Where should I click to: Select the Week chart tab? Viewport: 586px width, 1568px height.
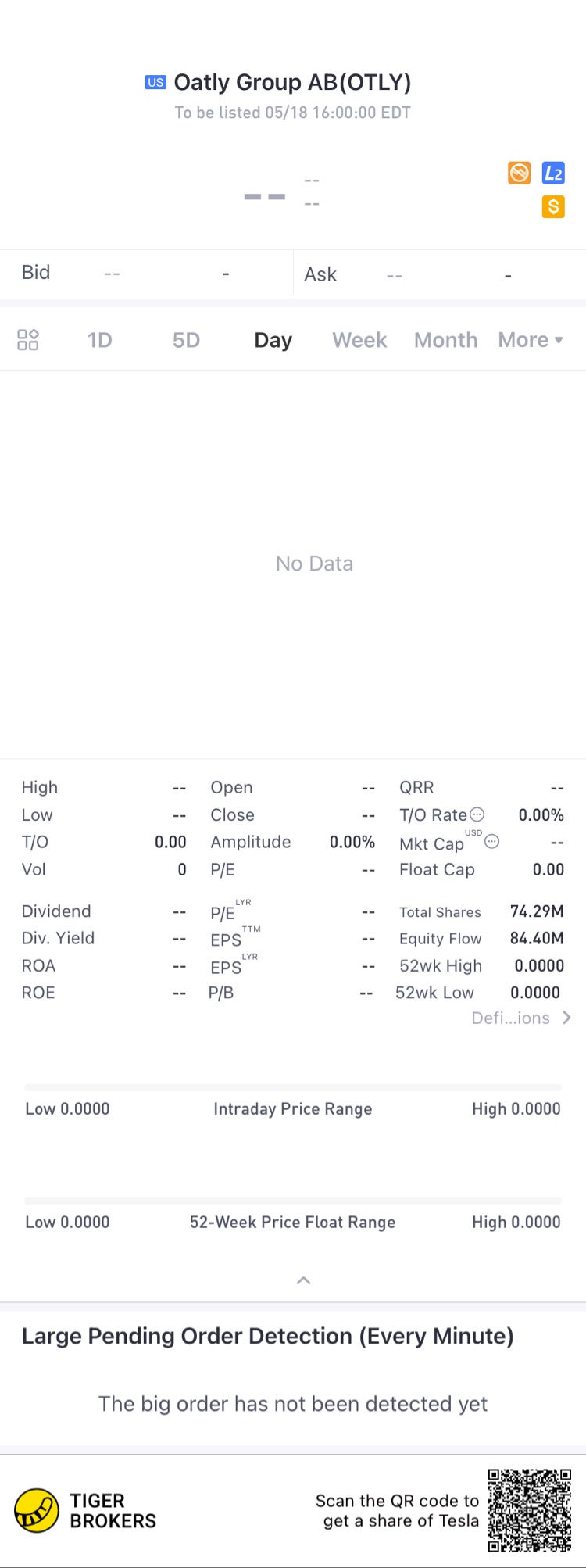[359, 340]
